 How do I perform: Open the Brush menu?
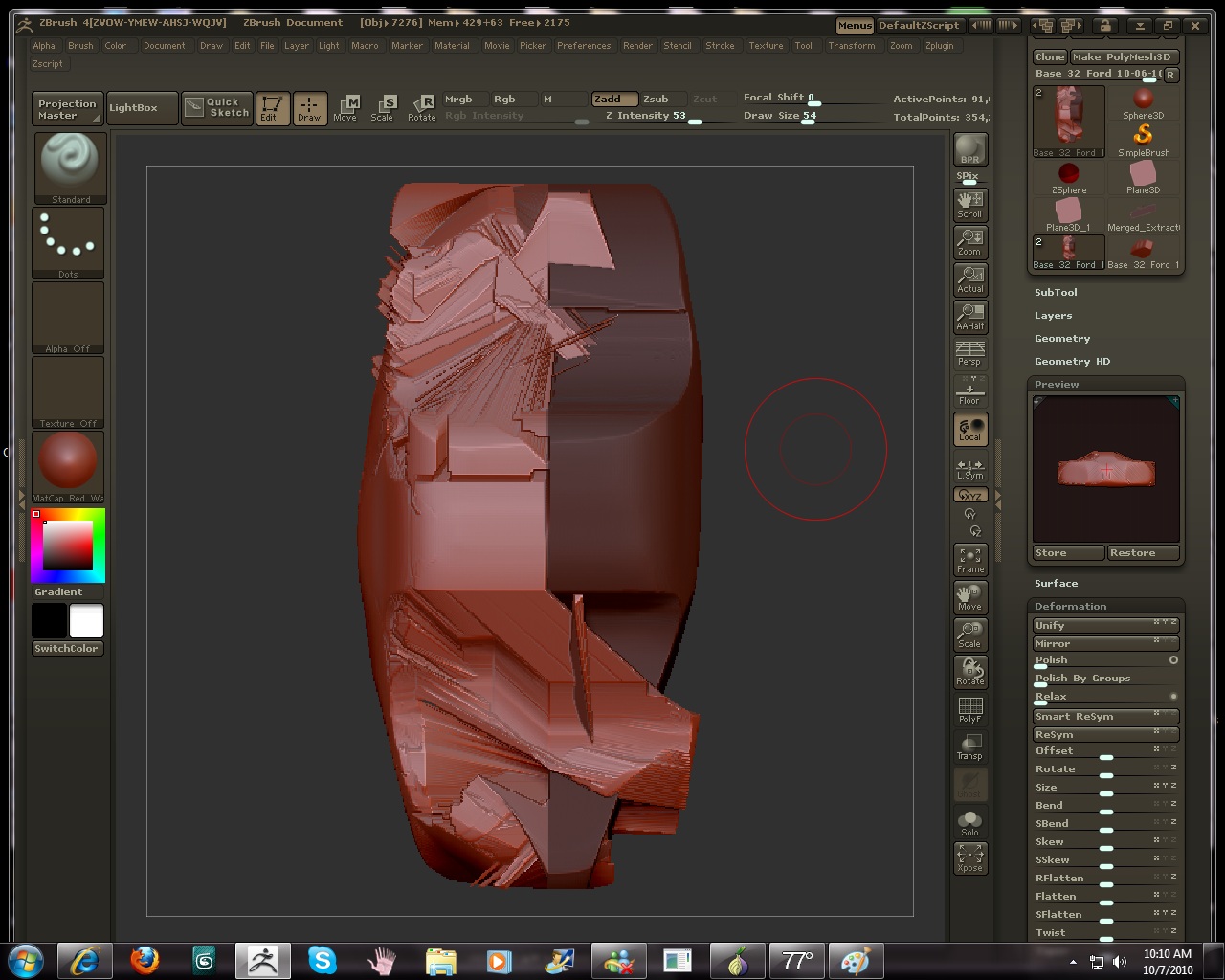tap(80, 46)
